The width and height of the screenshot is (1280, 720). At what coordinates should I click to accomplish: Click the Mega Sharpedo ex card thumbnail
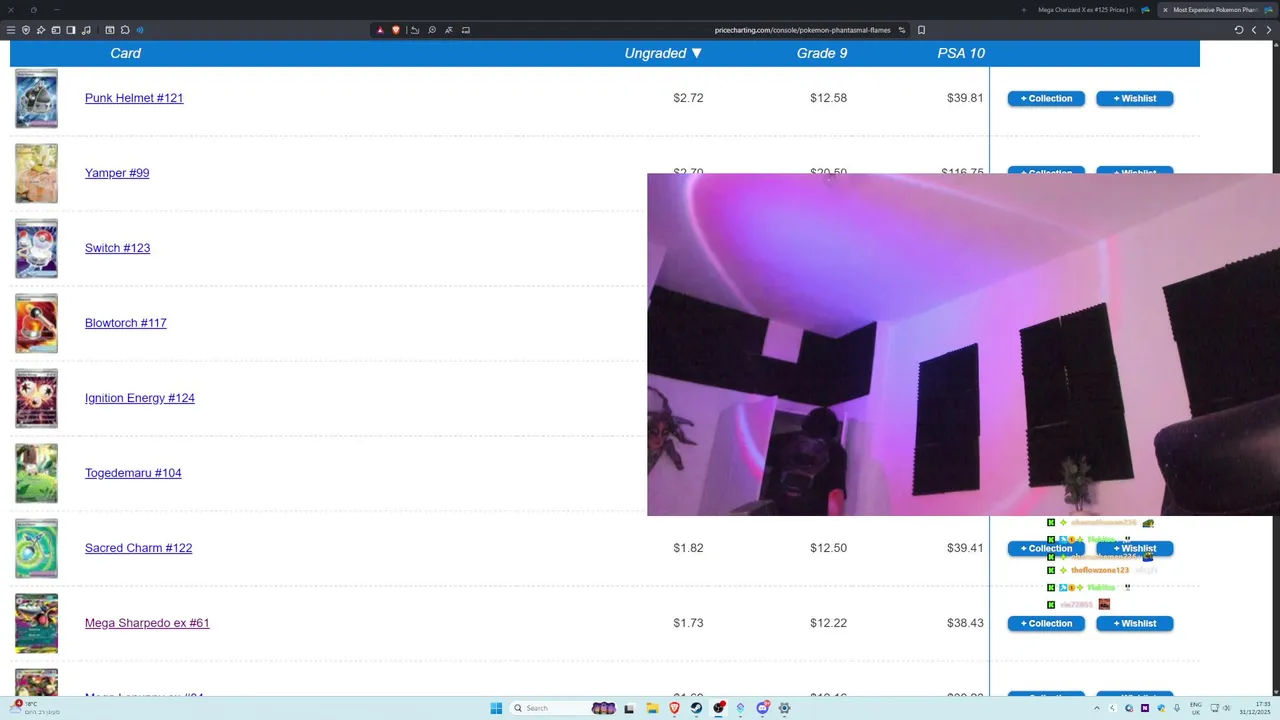point(36,623)
